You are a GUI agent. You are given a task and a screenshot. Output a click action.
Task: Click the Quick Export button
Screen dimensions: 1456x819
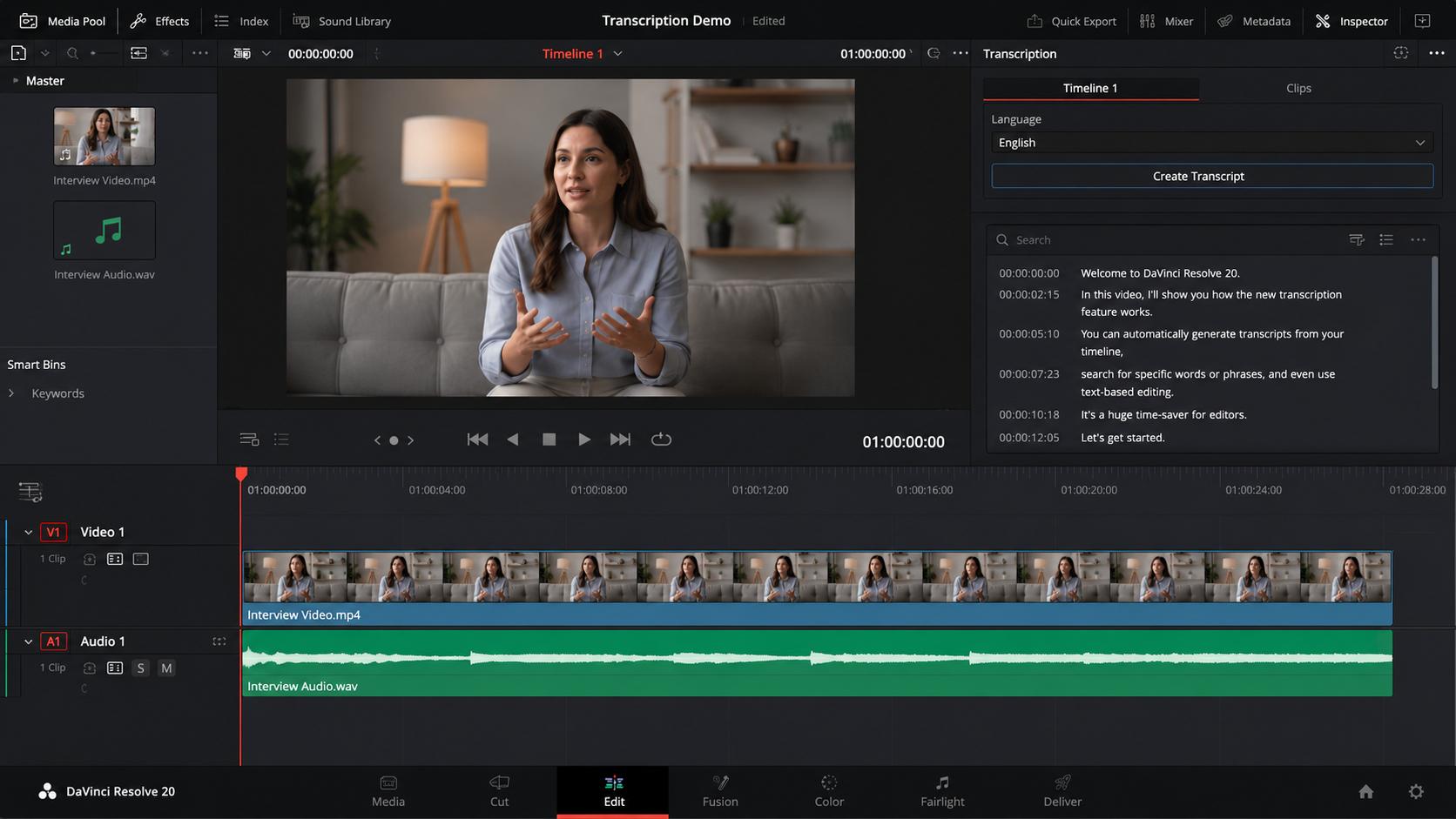pos(1071,21)
